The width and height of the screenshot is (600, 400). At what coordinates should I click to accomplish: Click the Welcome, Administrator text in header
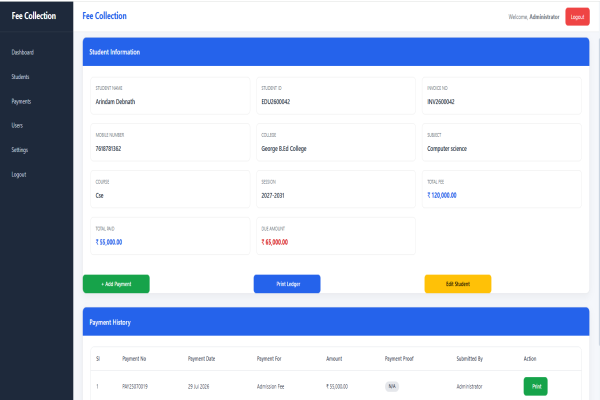tap(534, 17)
